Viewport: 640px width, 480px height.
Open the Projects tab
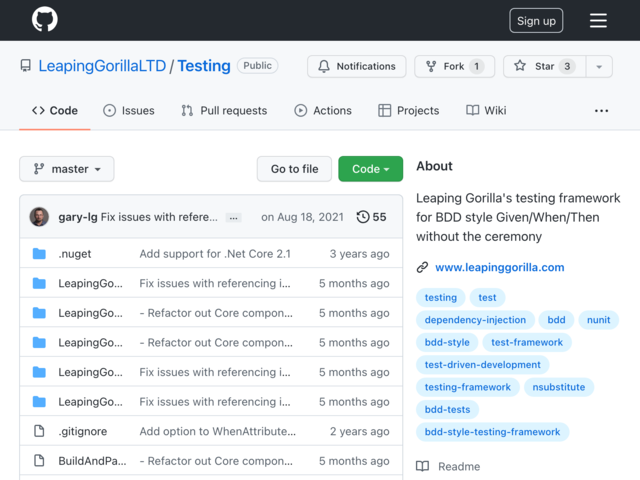[409, 111]
